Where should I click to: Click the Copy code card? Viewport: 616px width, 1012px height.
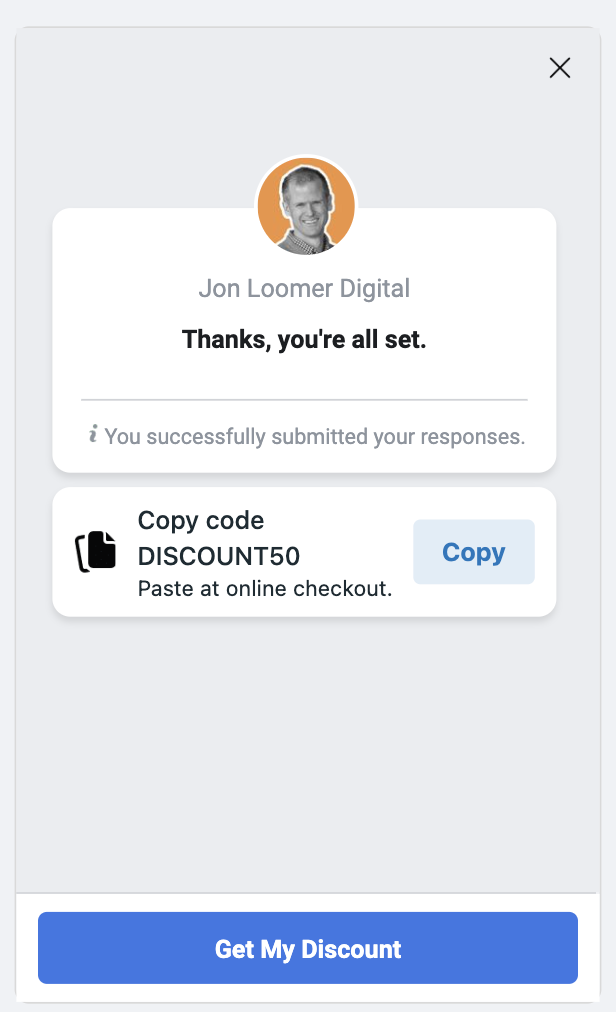[304, 551]
